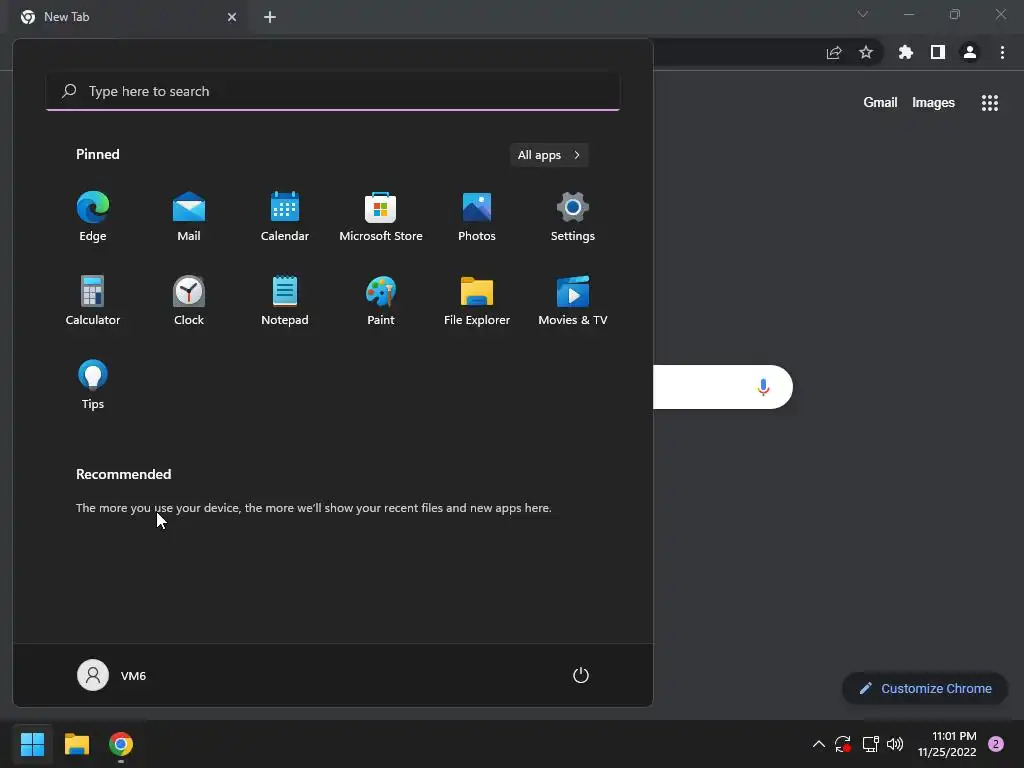Open the Paint app

(x=381, y=300)
